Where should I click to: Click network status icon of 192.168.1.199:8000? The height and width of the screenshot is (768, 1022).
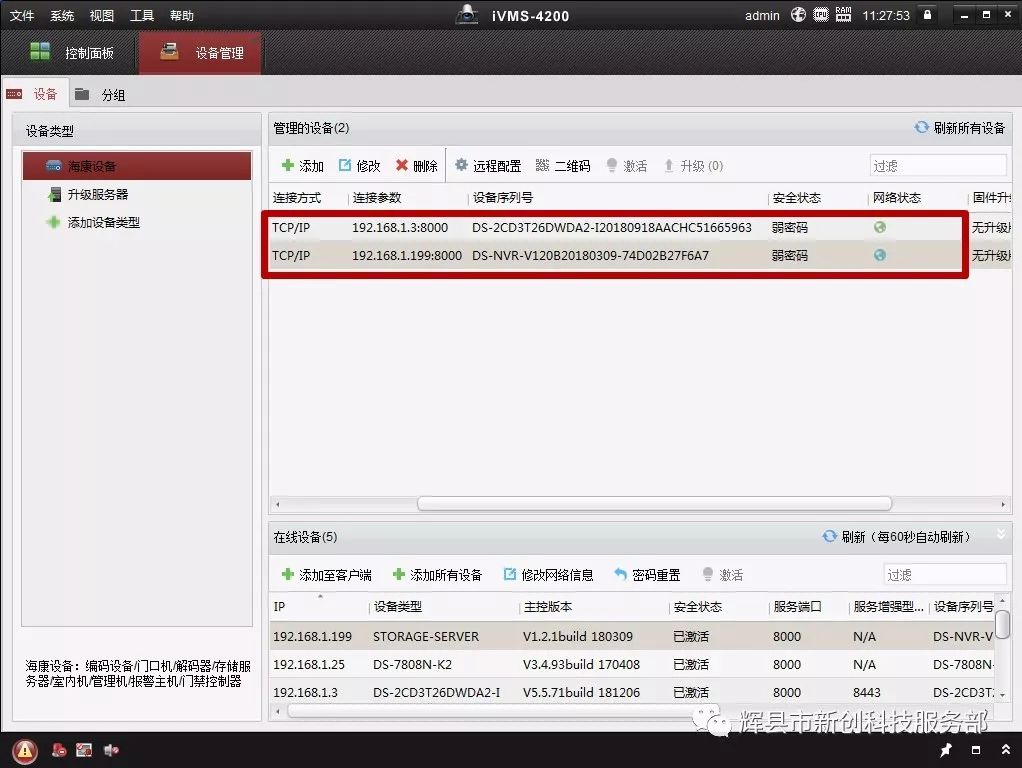pos(880,255)
